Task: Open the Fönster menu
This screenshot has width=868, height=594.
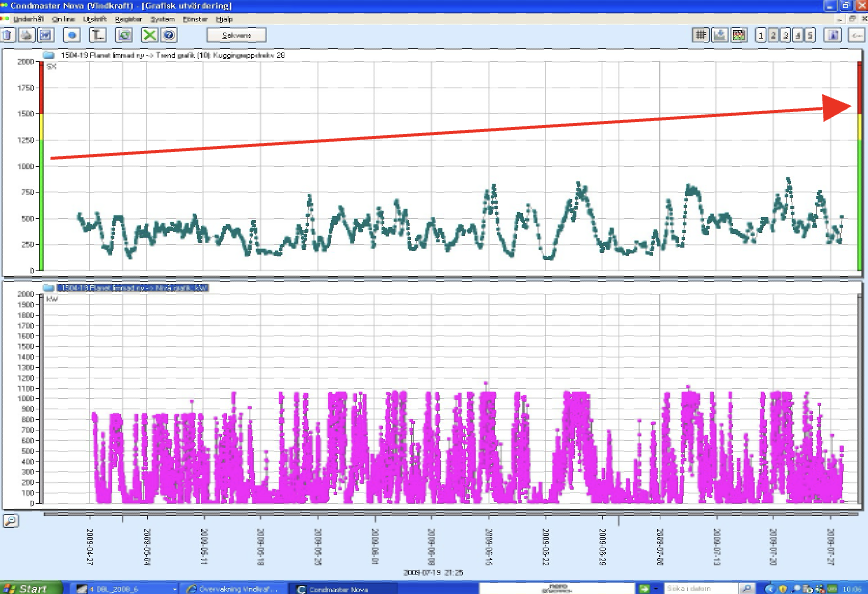Action: click(x=194, y=19)
